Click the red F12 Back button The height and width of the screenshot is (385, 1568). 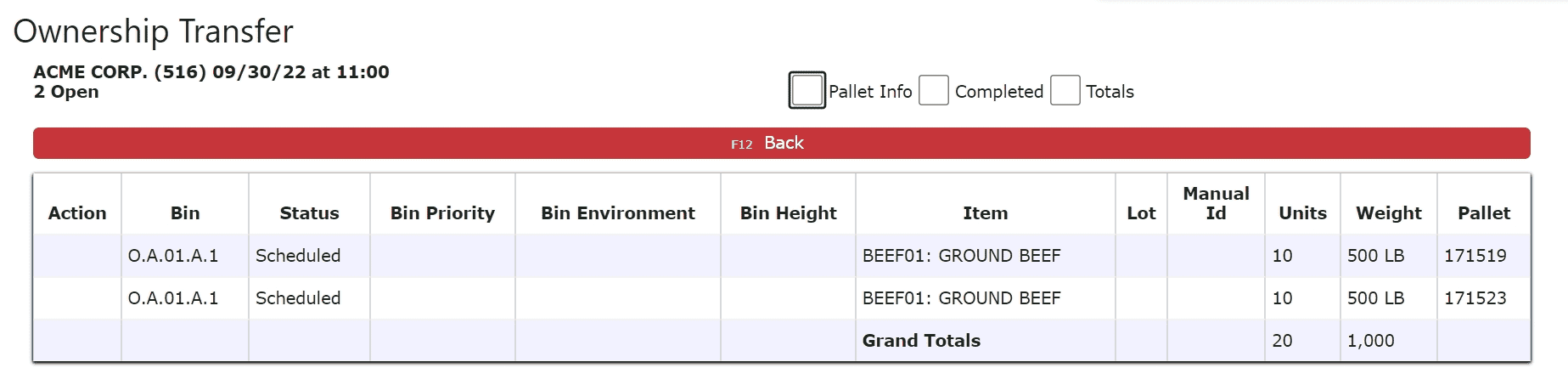(781, 143)
